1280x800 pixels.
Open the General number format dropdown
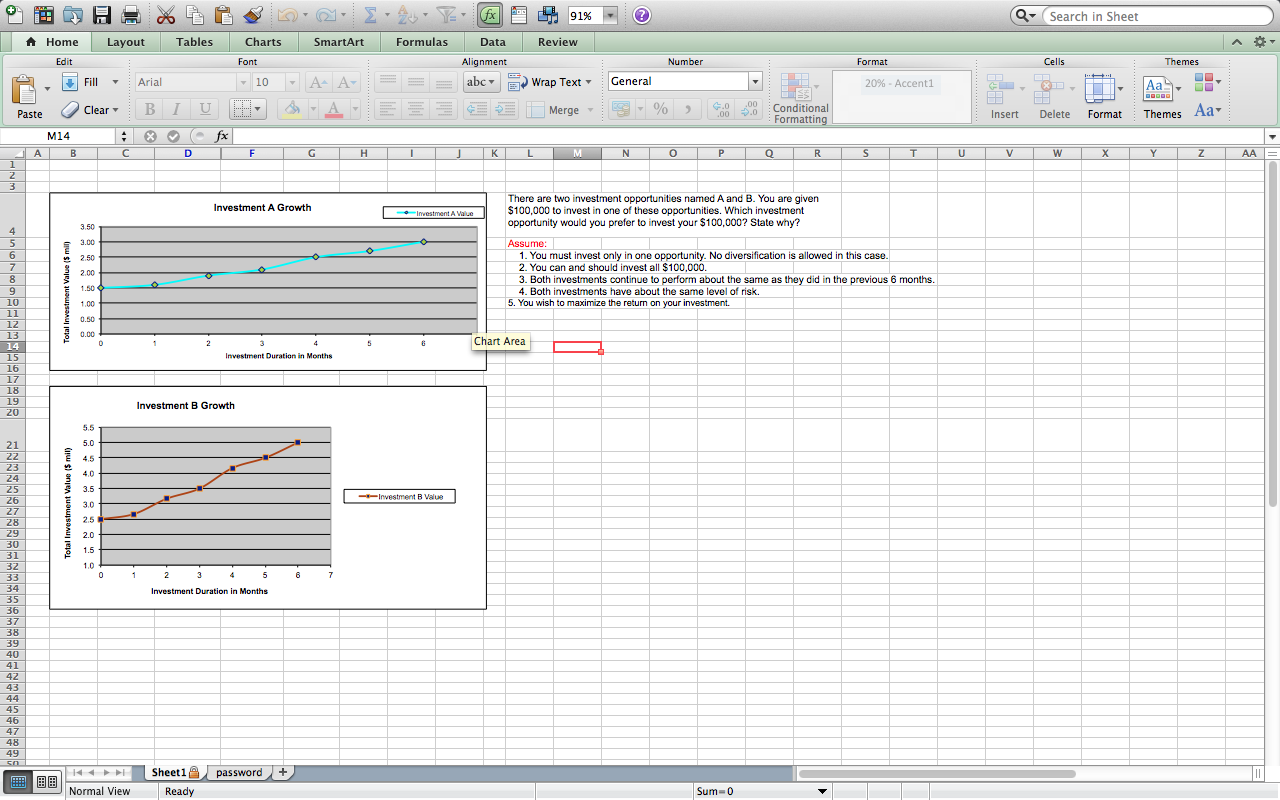click(755, 82)
